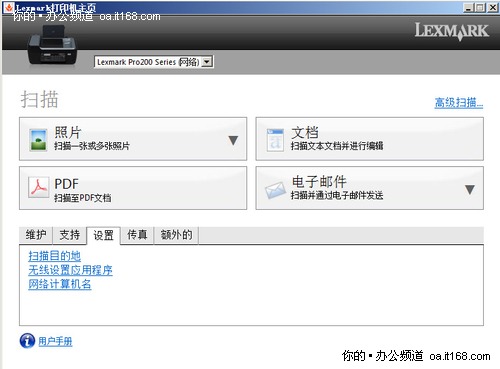Close the Lexmark printer home window
The image size is (500, 369).
pyautogui.click(x=492, y=8)
